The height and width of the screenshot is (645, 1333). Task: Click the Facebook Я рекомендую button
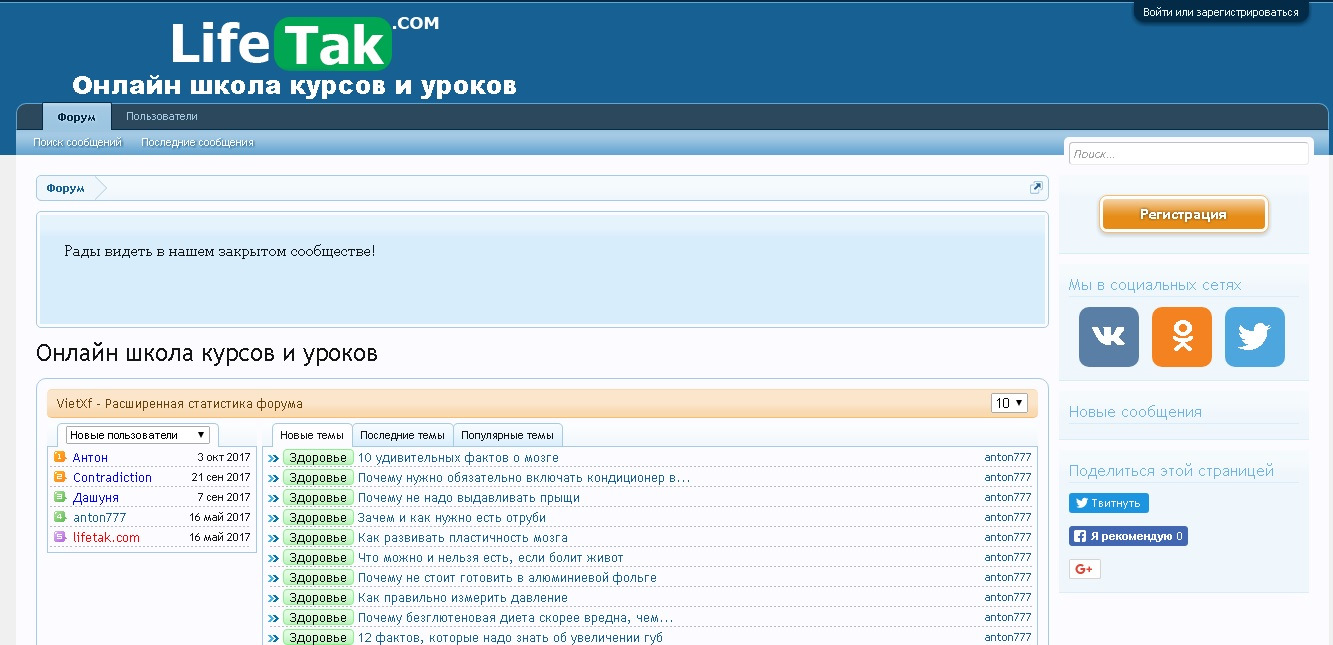click(x=1128, y=536)
